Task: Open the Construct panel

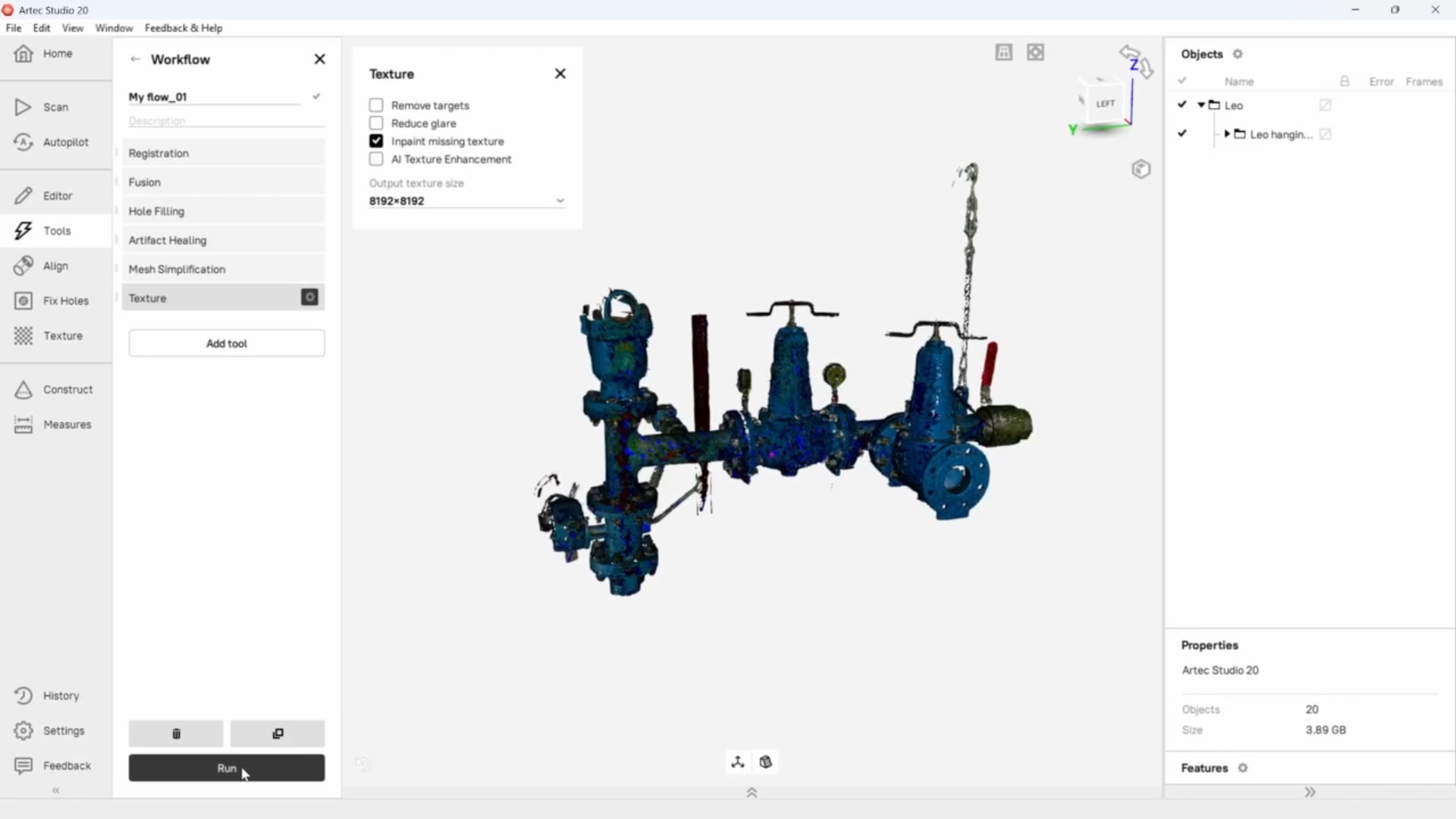Action: point(53,389)
